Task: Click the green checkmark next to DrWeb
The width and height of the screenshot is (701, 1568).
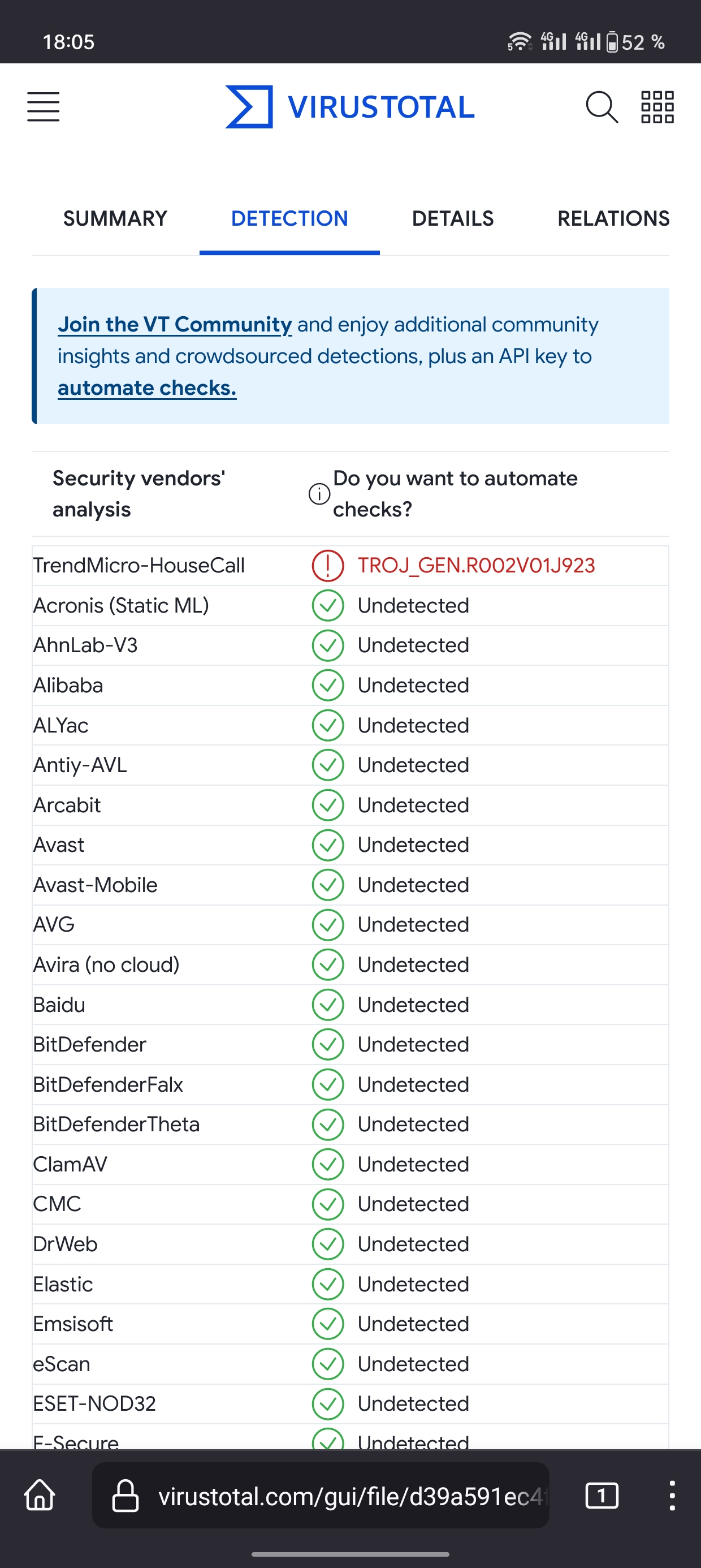Action: pos(327,1244)
